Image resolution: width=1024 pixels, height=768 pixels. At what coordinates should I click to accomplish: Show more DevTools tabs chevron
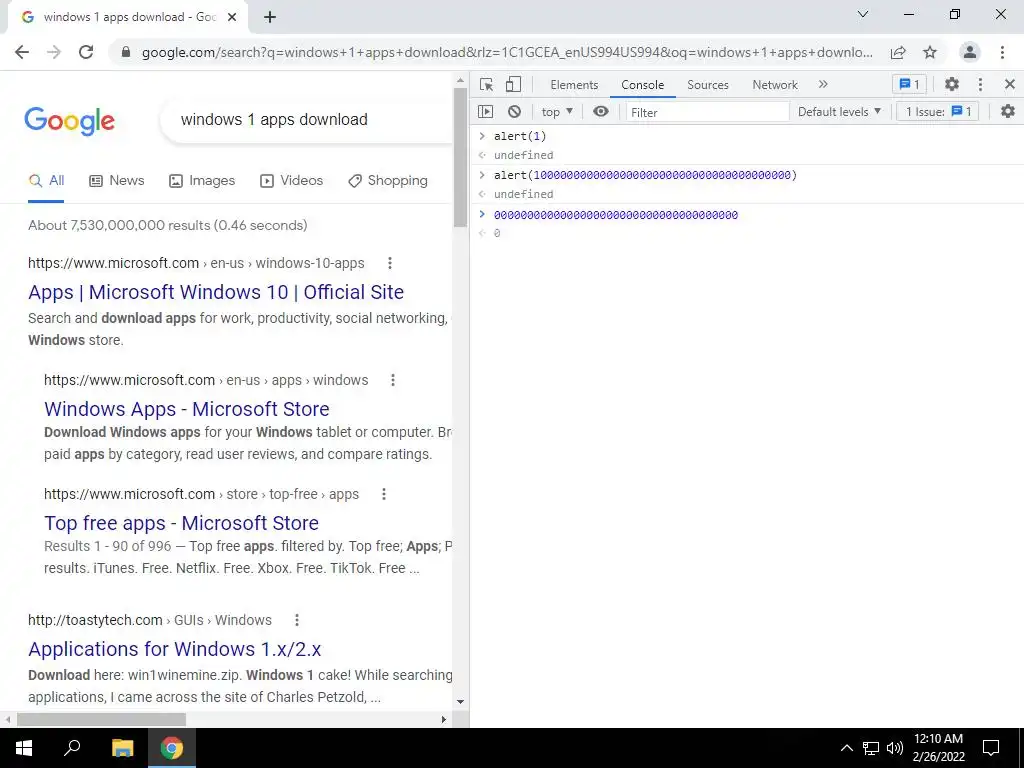click(823, 84)
